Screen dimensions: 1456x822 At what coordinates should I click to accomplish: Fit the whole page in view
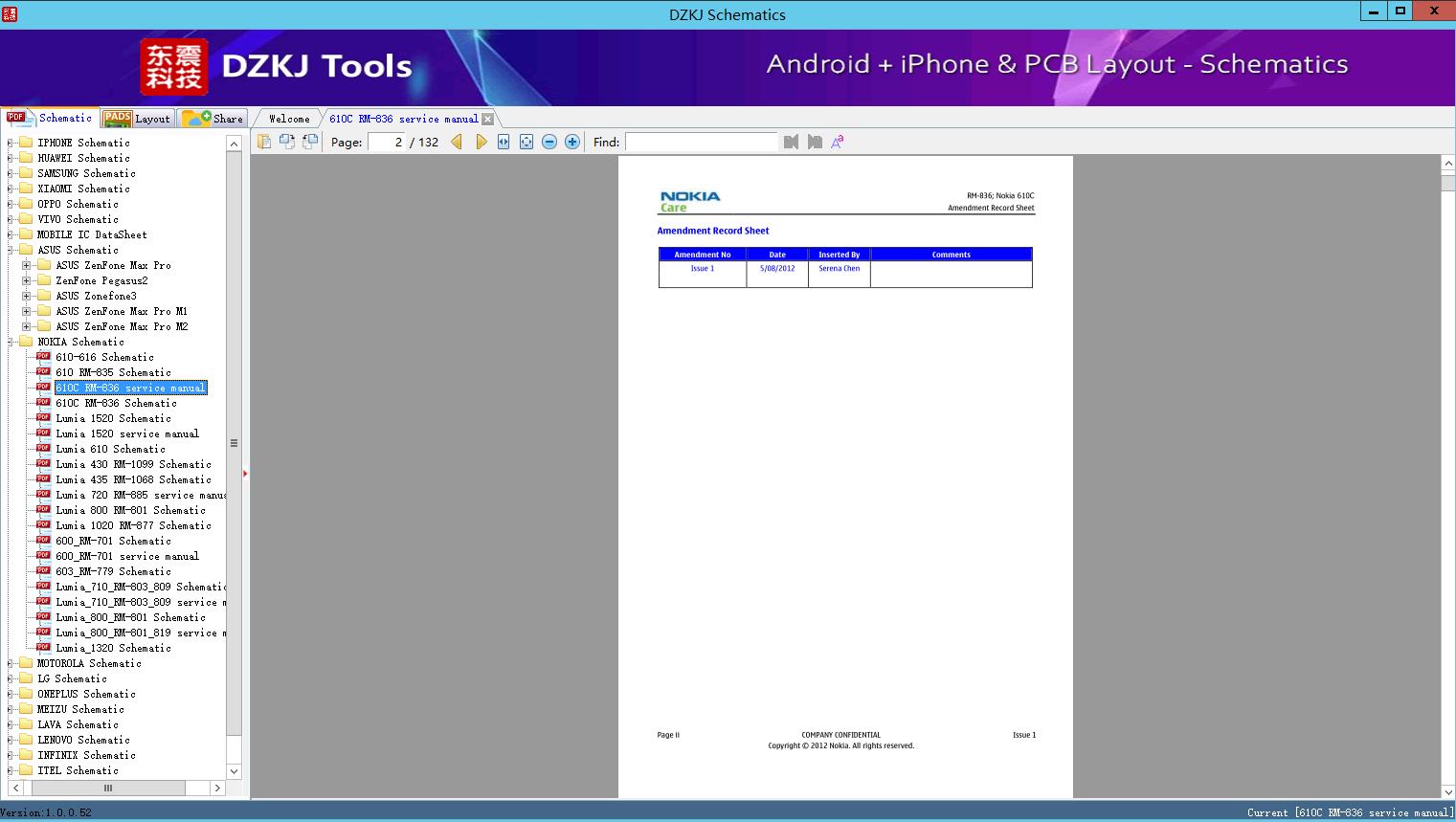pyautogui.click(x=526, y=142)
